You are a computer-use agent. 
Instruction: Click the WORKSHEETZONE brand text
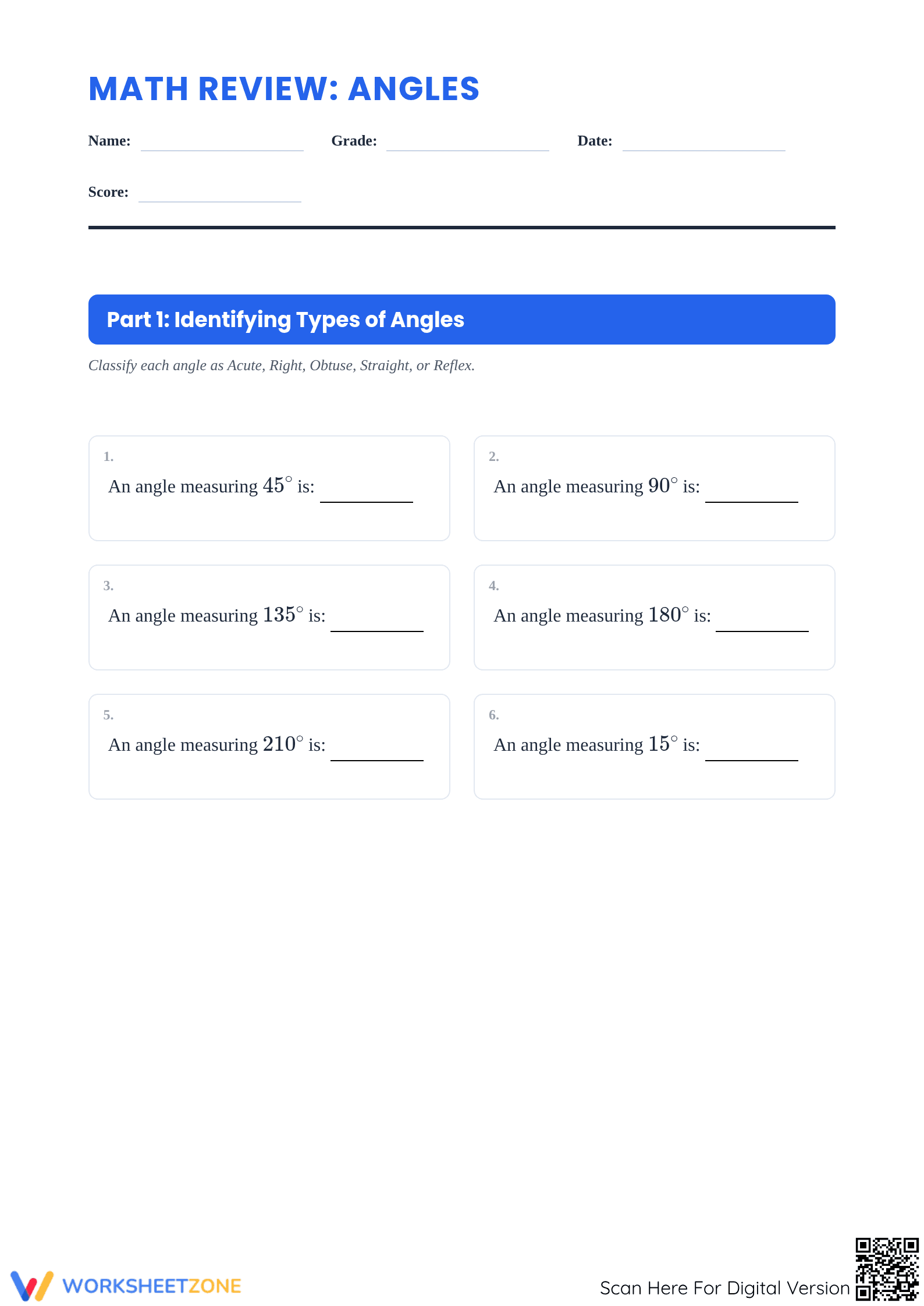click(x=152, y=1286)
